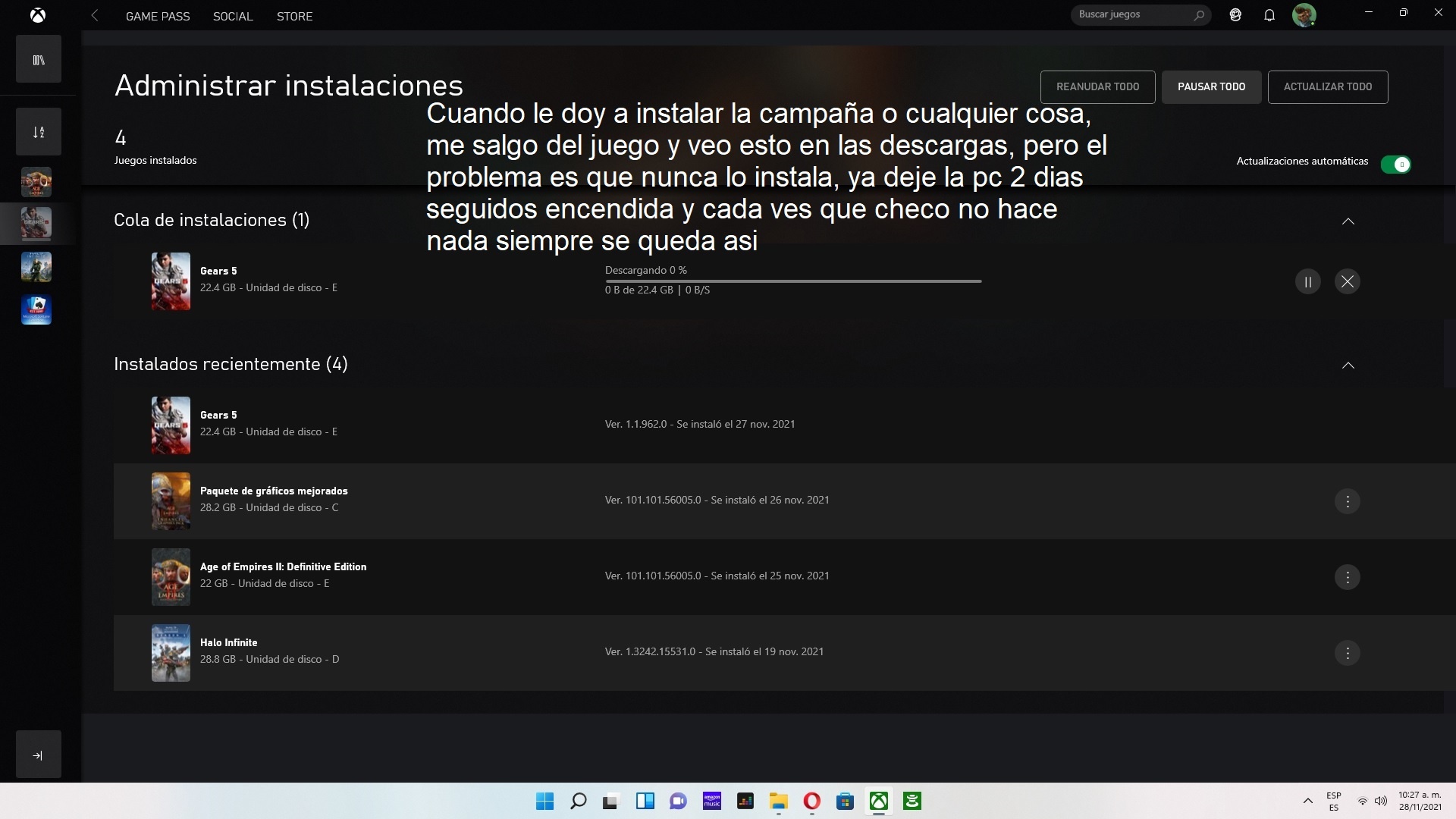Open Gears 5 sidebar game thumbnail
Viewport: 1456px width, 819px height.
(x=36, y=224)
